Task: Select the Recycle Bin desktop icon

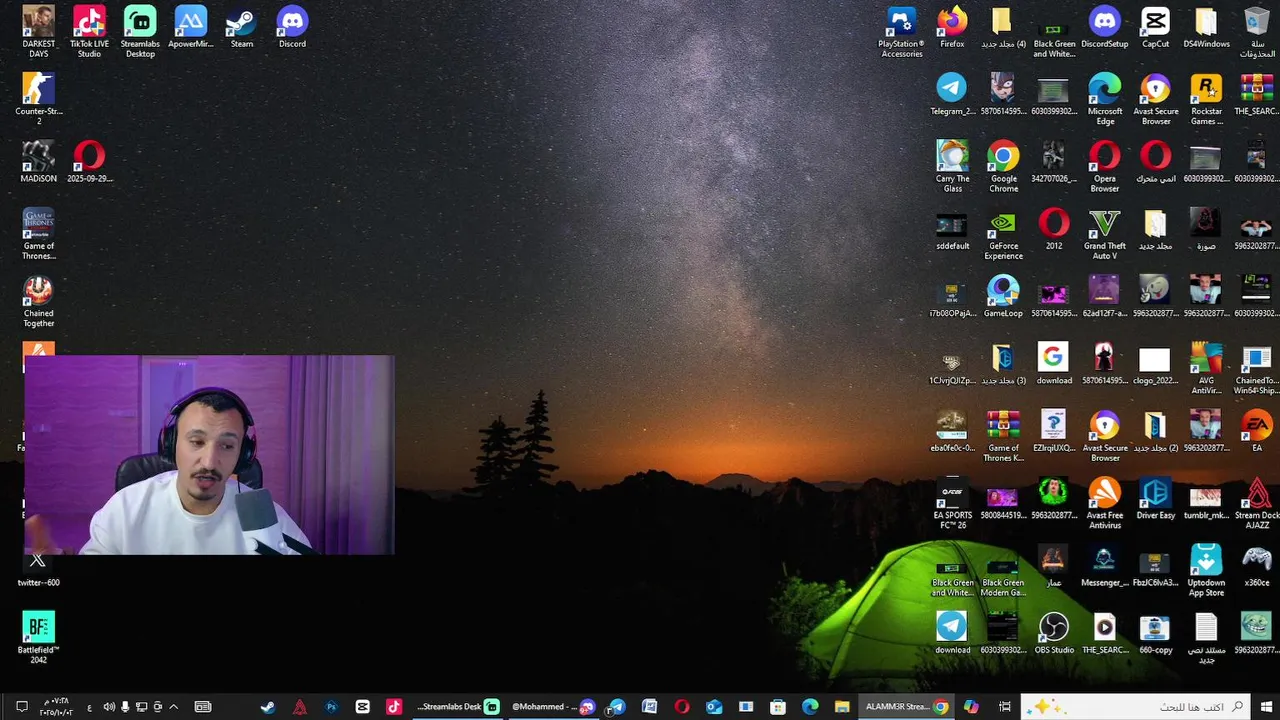Action: [x=1257, y=32]
